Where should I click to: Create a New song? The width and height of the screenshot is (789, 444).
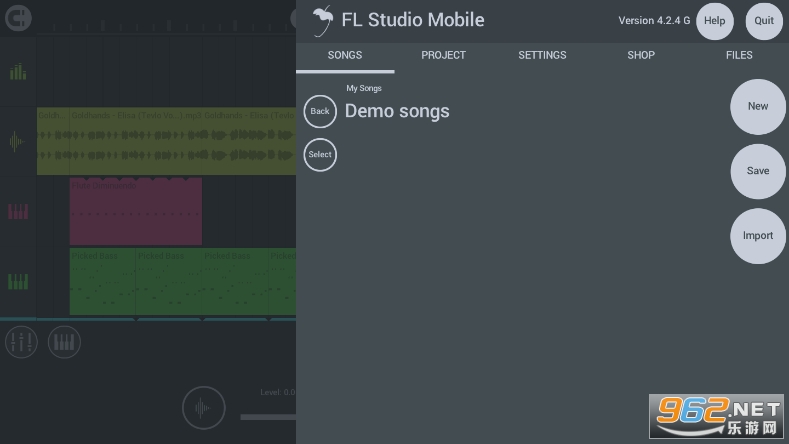tap(758, 106)
